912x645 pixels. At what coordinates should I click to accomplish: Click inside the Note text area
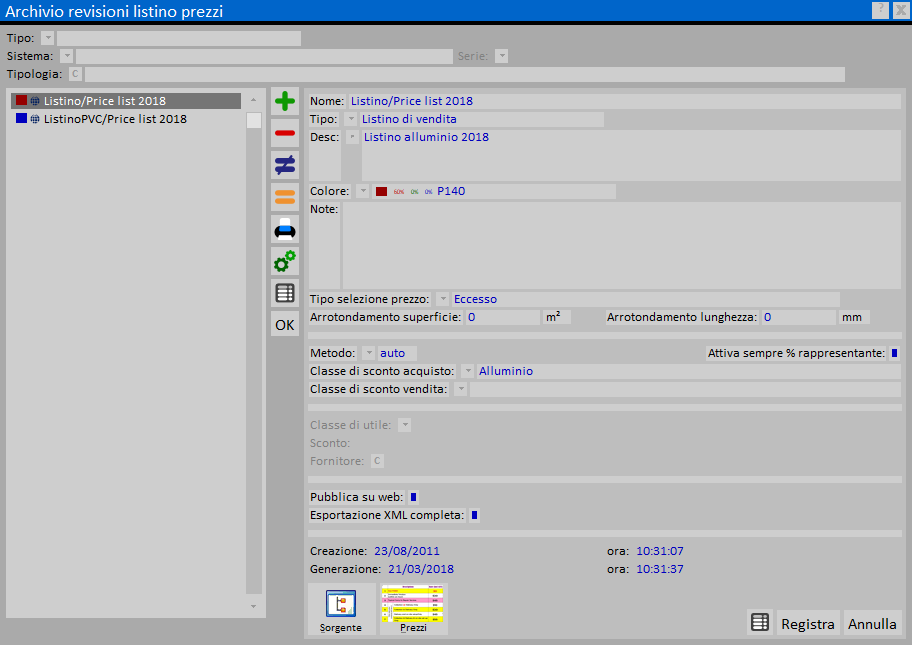(622, 245)
